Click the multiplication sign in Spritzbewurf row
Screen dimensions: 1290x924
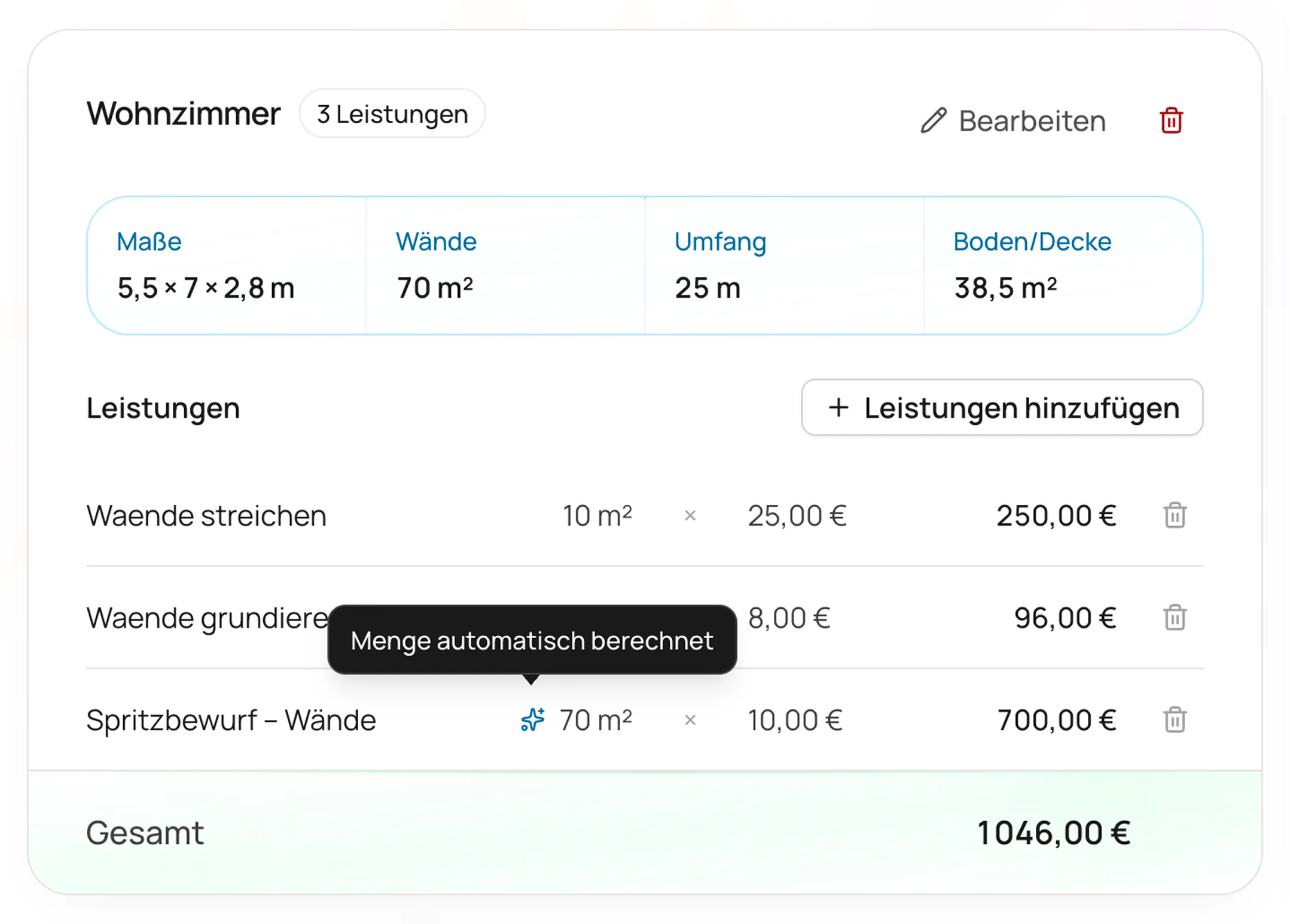tap(690, 720)
